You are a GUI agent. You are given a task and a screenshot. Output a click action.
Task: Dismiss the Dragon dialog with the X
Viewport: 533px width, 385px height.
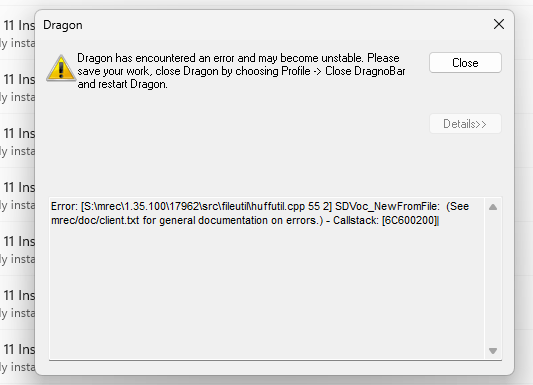(x=499, y=24)
